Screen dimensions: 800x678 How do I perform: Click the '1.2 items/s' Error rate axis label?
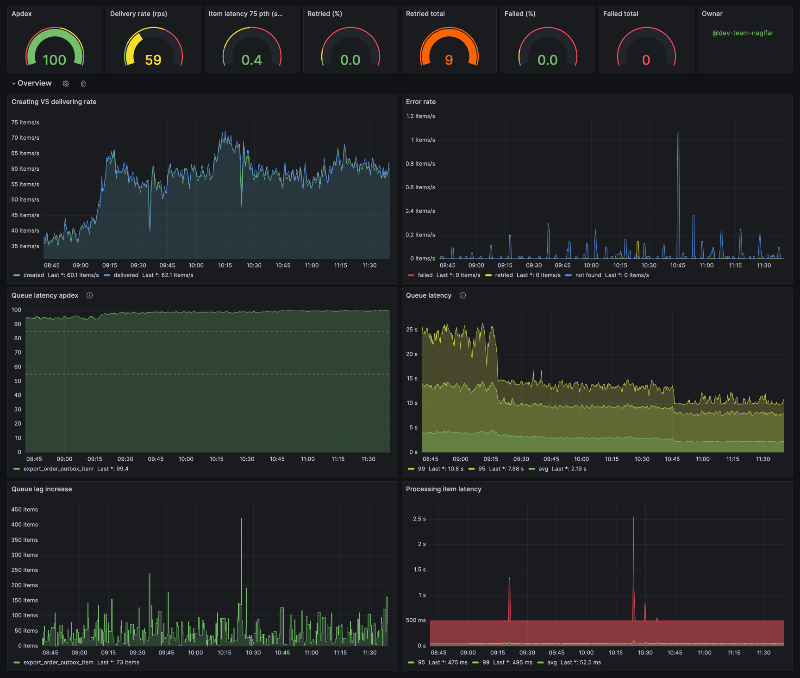(421, 116)
